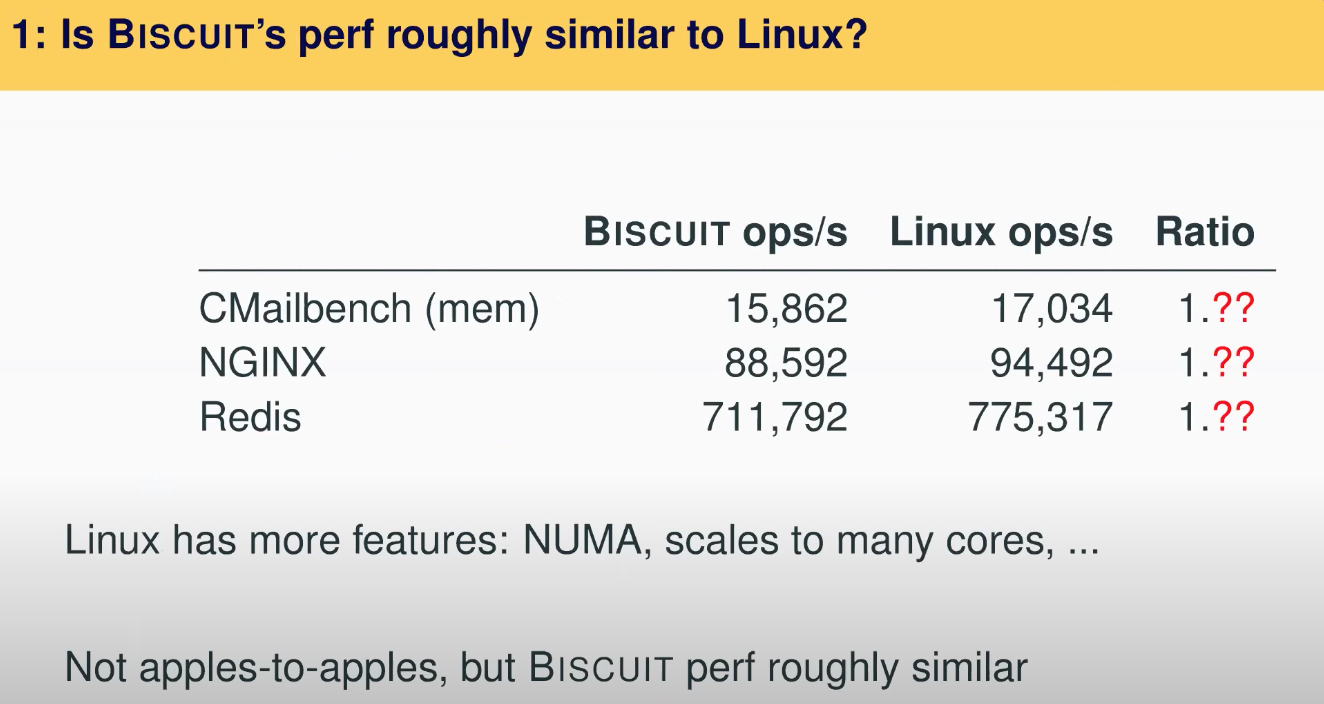Image resolution: width=1324 pixels, height=704 pixels.
Task: Click the Linux value 94,492
Action: (x=1050, y=363)
